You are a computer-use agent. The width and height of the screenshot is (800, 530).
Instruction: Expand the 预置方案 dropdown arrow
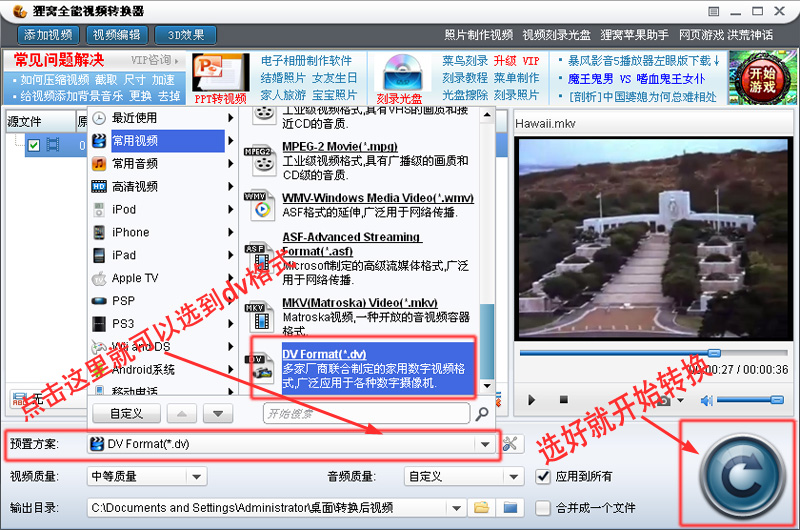pyautogui.click(x=485, y=444)
